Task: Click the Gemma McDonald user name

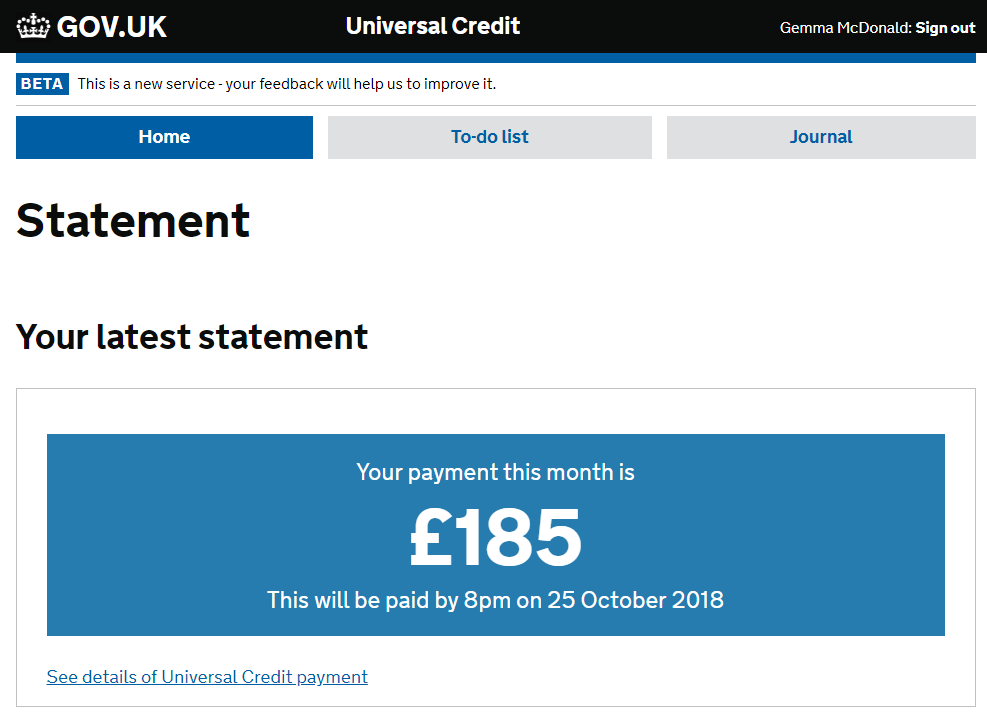Action: tap(845, 28)
